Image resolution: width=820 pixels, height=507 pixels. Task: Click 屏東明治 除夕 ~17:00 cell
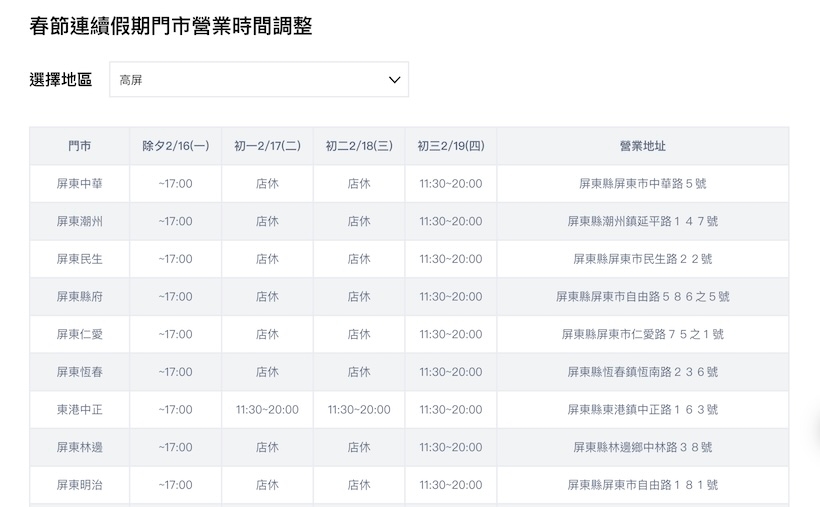[x=176, y=485]
